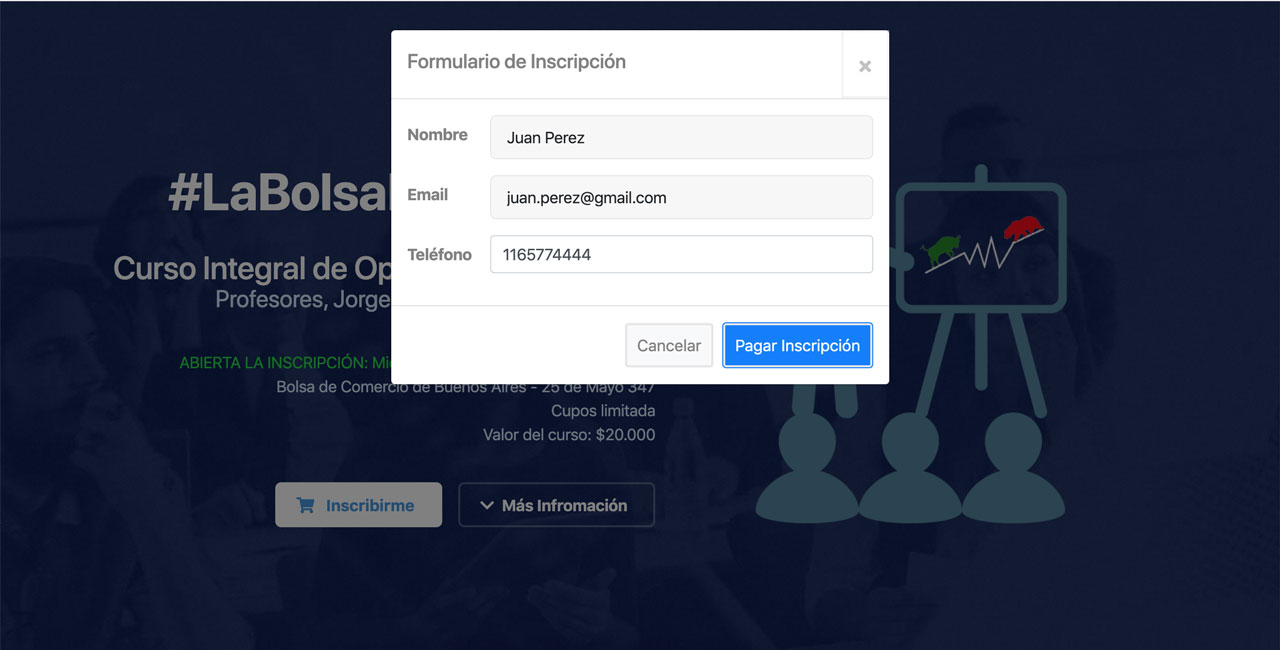Click the Nombre field with Juan Perez

[x=681, y=137]
